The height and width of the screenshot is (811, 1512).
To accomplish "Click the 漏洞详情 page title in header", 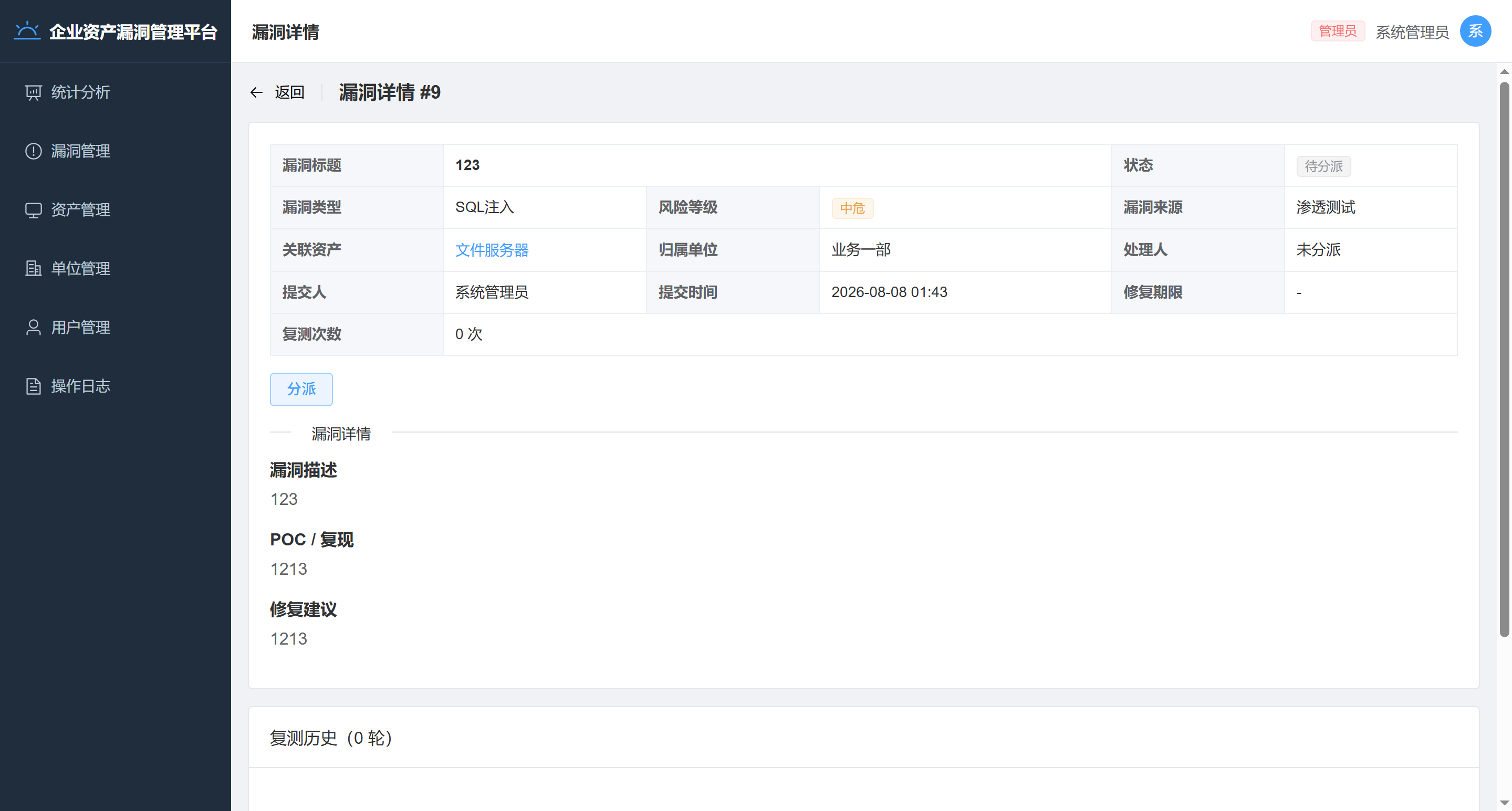I will [x=285, y=31].
